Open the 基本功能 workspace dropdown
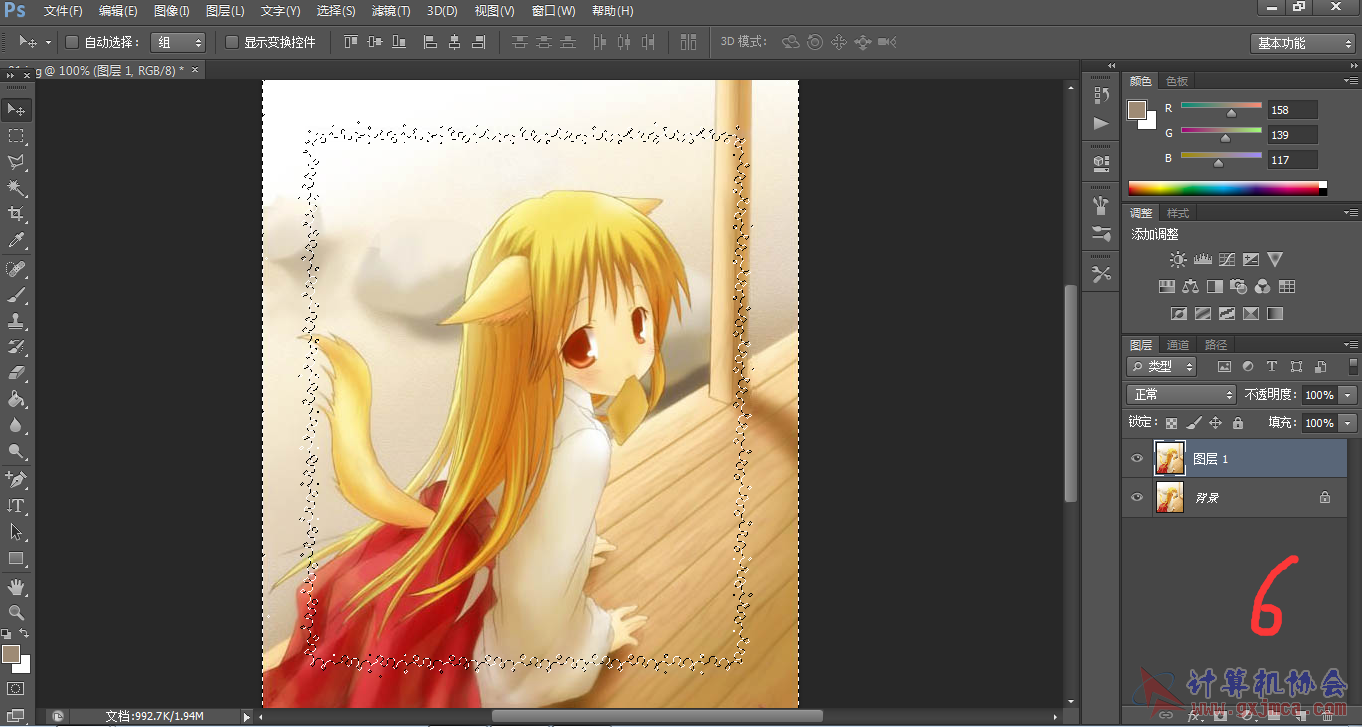Image resolution: width=1362 pixels, height=727 pixels. click(x=1303, y=43)
